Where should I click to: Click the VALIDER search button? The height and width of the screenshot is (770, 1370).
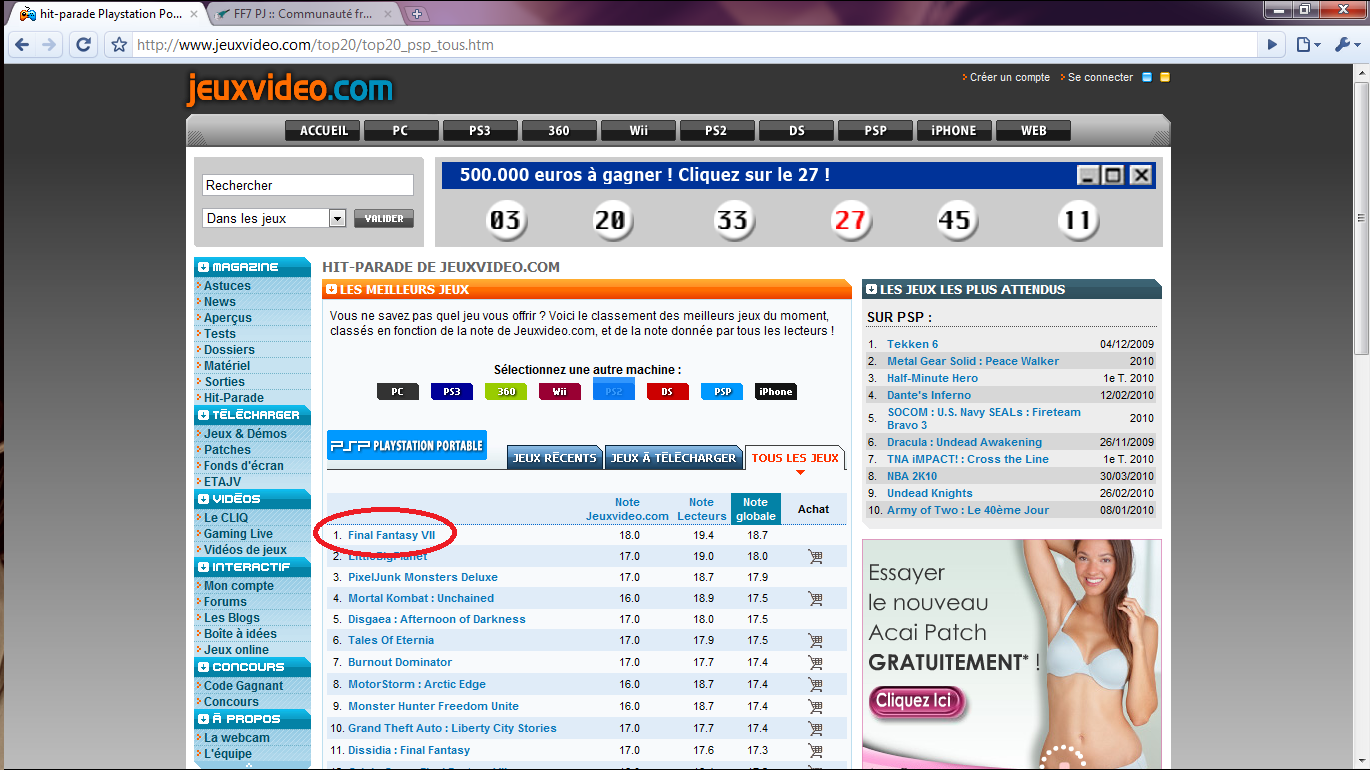(x=384, y=219)
